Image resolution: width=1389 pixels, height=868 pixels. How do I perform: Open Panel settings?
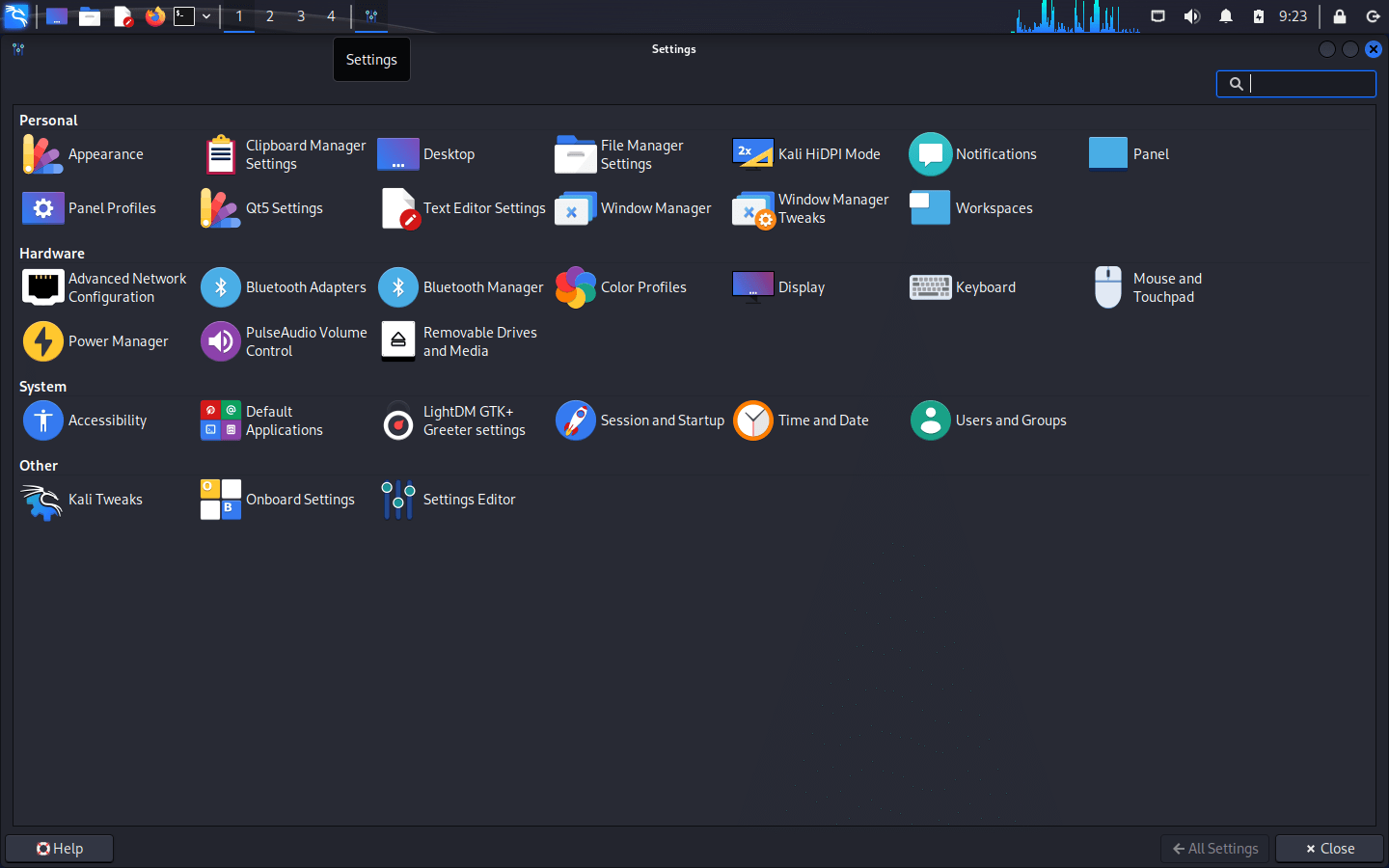pos(1129,154)
